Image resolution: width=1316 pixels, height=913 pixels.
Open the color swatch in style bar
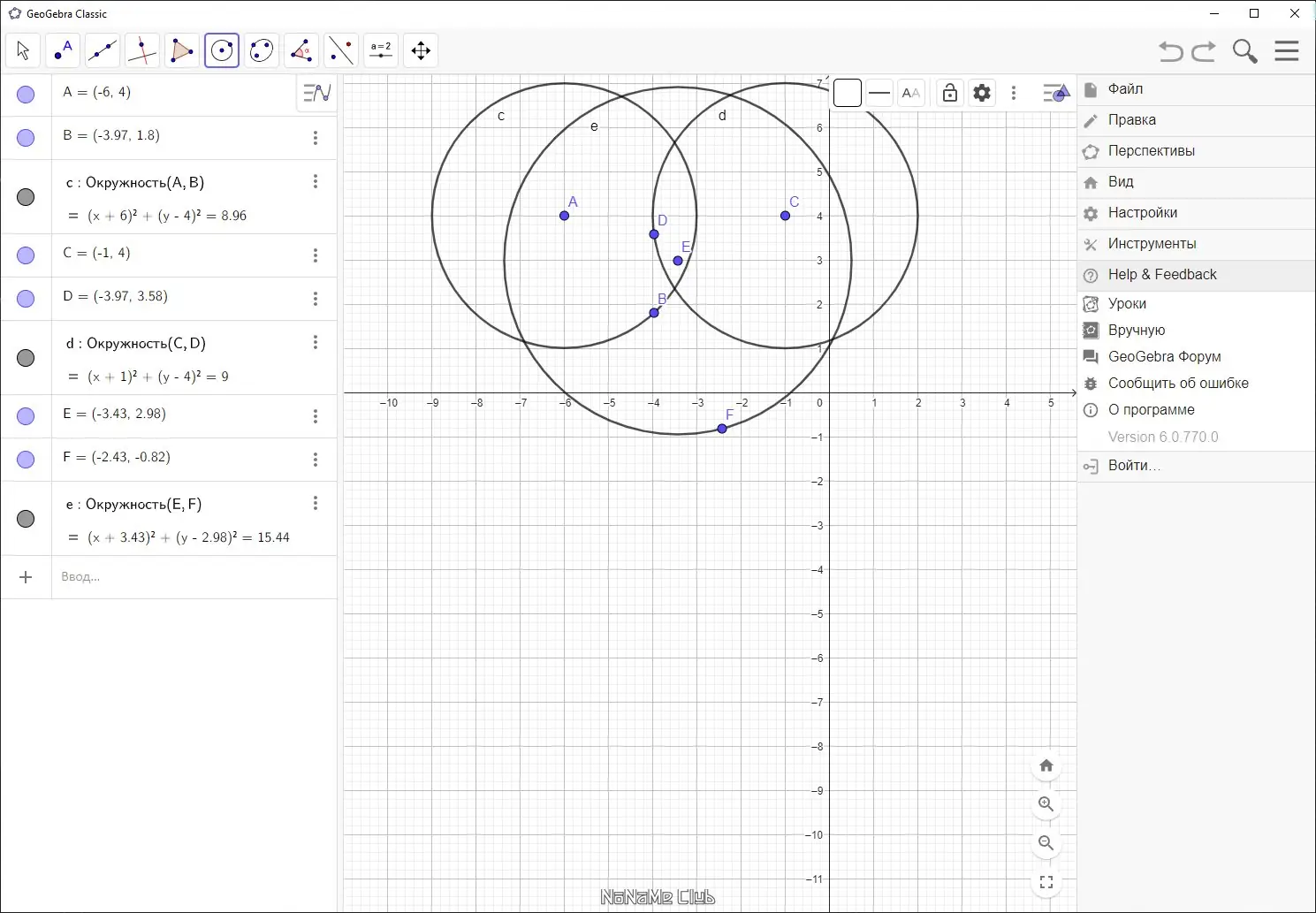(847, 93)
